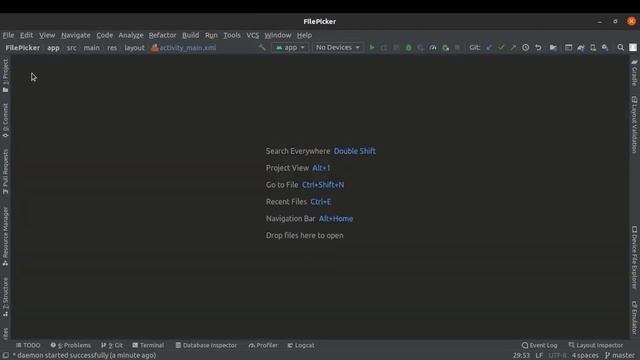Click res in navigation breadcrumb

(112, 48)
